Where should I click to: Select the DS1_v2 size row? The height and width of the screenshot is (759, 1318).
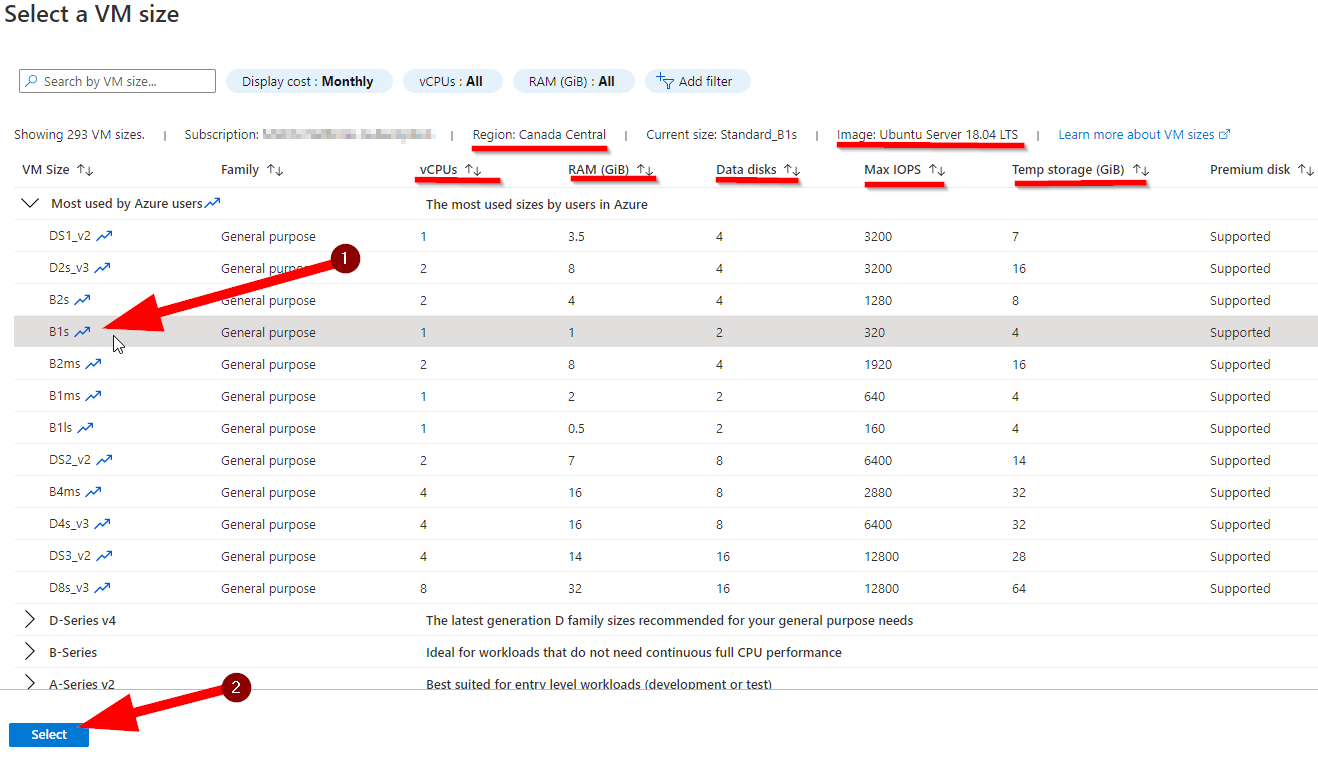click(666, 236)
